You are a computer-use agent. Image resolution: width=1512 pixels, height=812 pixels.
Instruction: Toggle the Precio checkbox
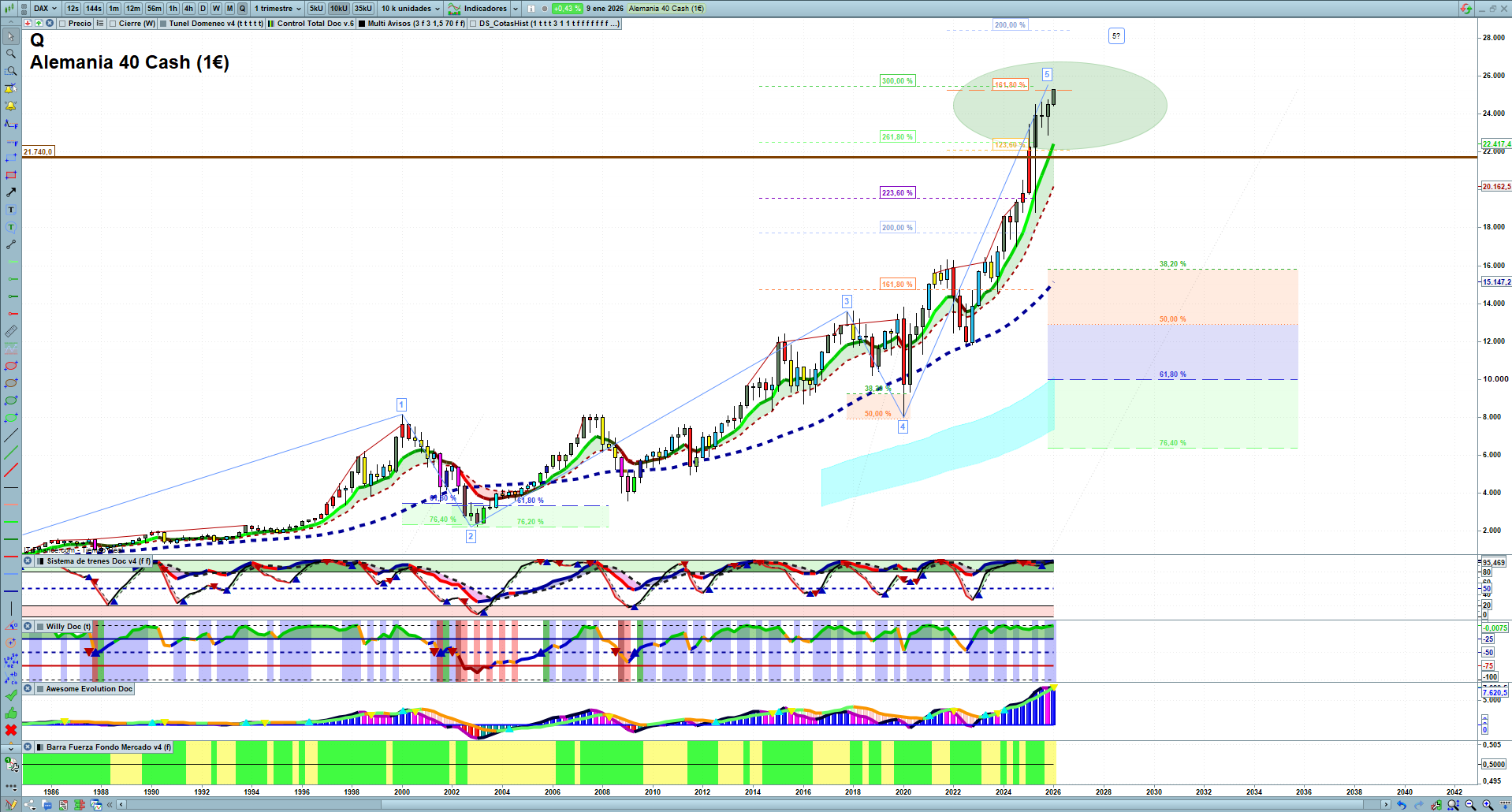coord(62,24)
